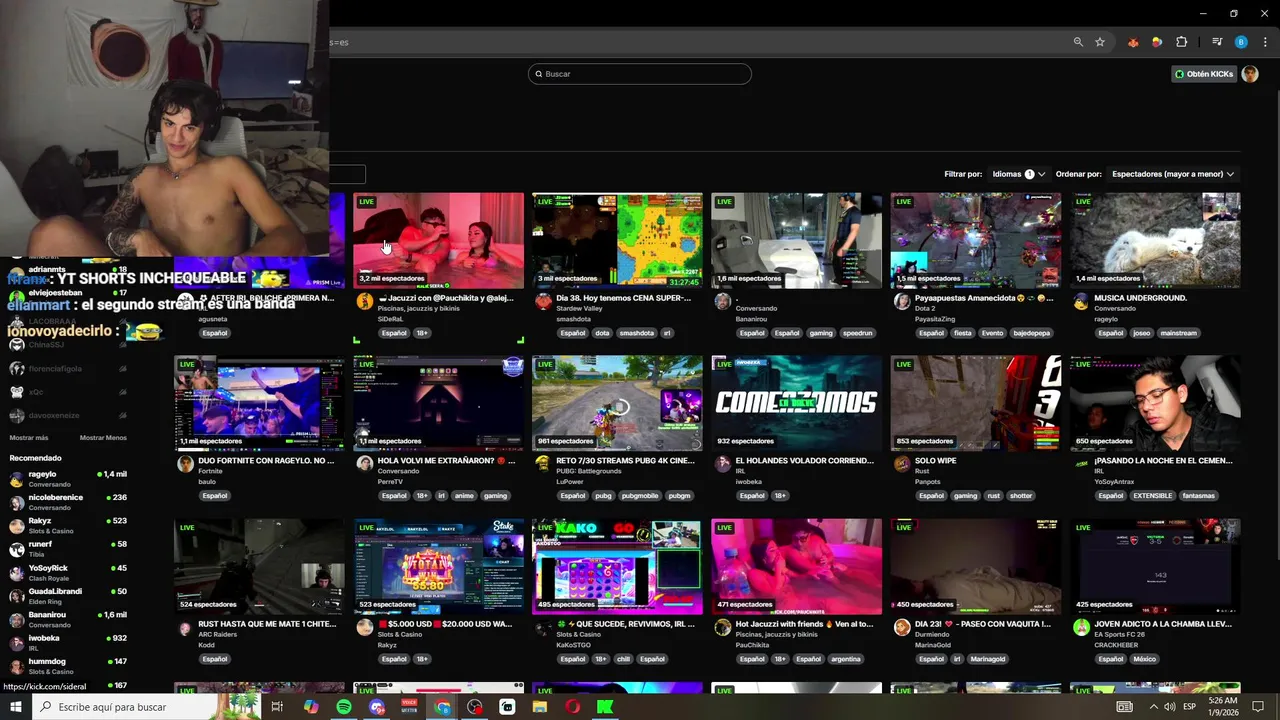Image resolution: width=1280 pixels, height=720 pixels.
Task: Click the Windows Start button
Action: click(16, 707)
